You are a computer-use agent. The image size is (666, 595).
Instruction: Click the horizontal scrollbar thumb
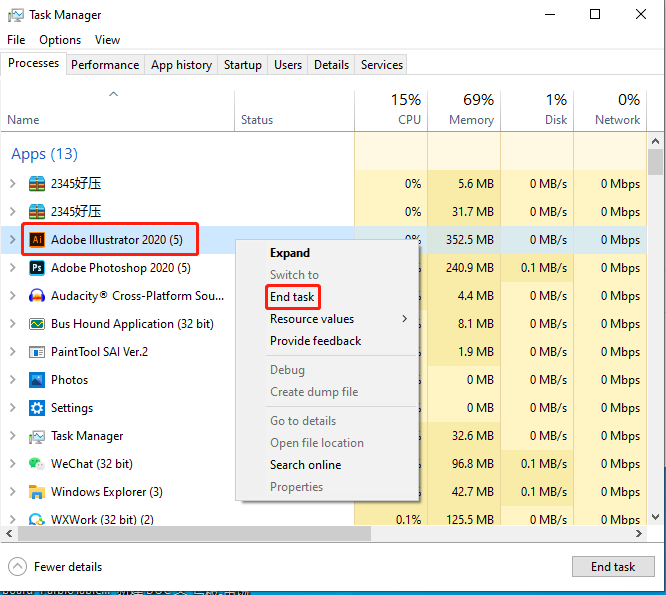[x=194, y=533]
